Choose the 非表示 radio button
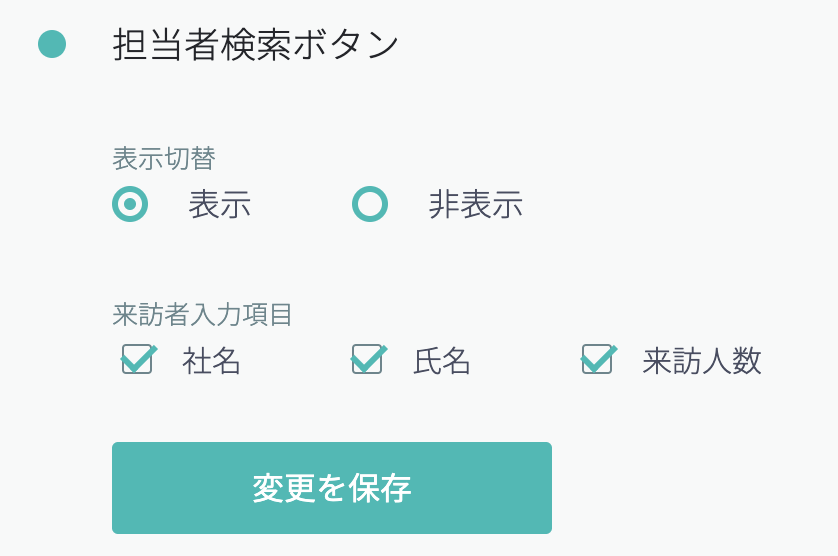 [370, 204]
